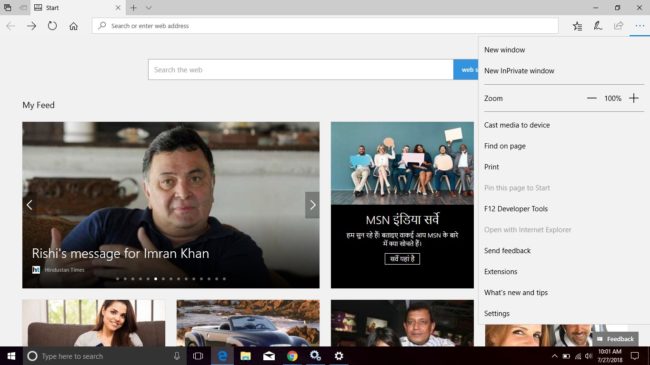Open Task View on taskbar
Viewport: 650px width, 365px height.
click(198, 356)
